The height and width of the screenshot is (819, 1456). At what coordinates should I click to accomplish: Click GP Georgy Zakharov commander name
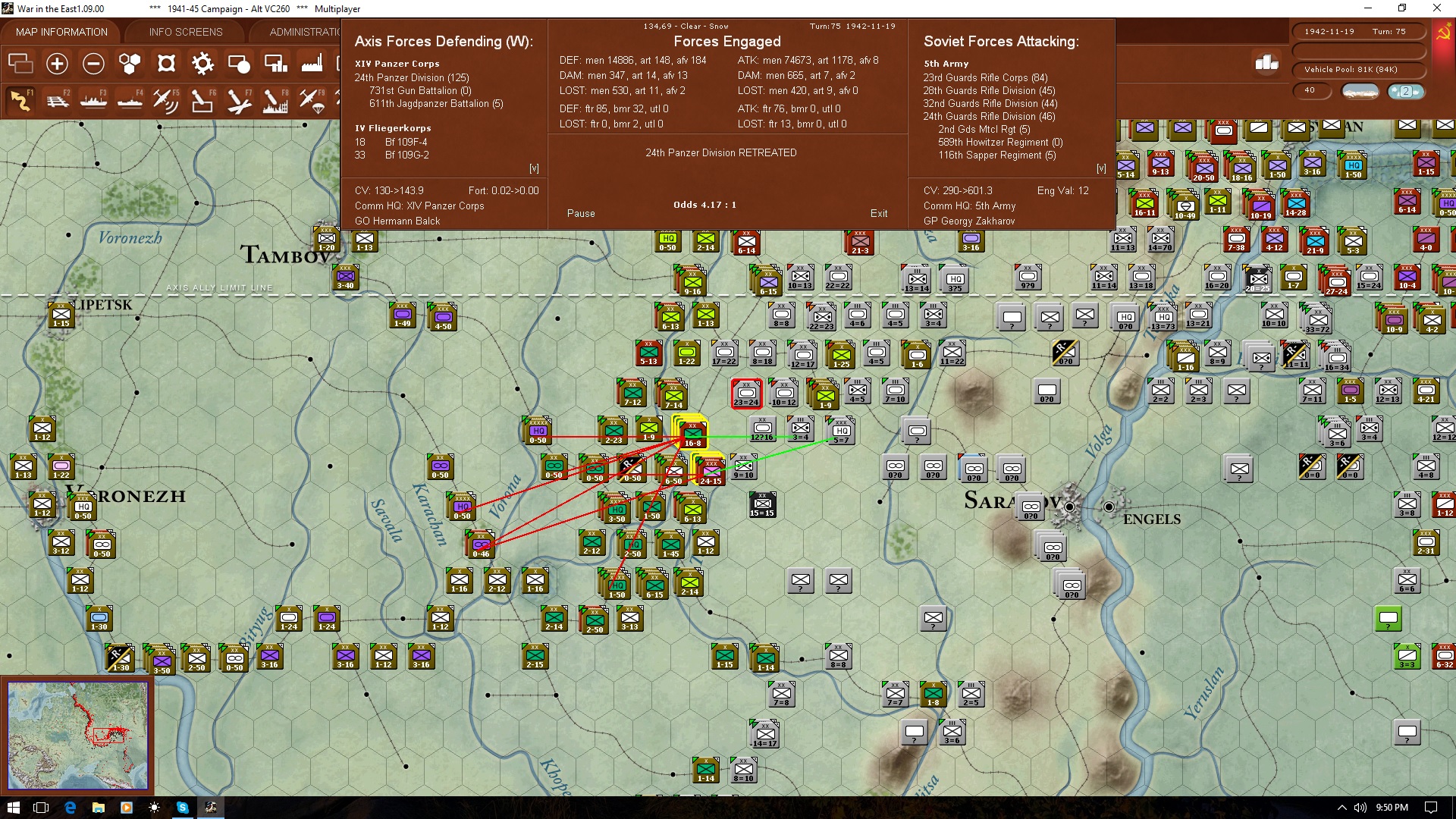(x=969, y=221)
